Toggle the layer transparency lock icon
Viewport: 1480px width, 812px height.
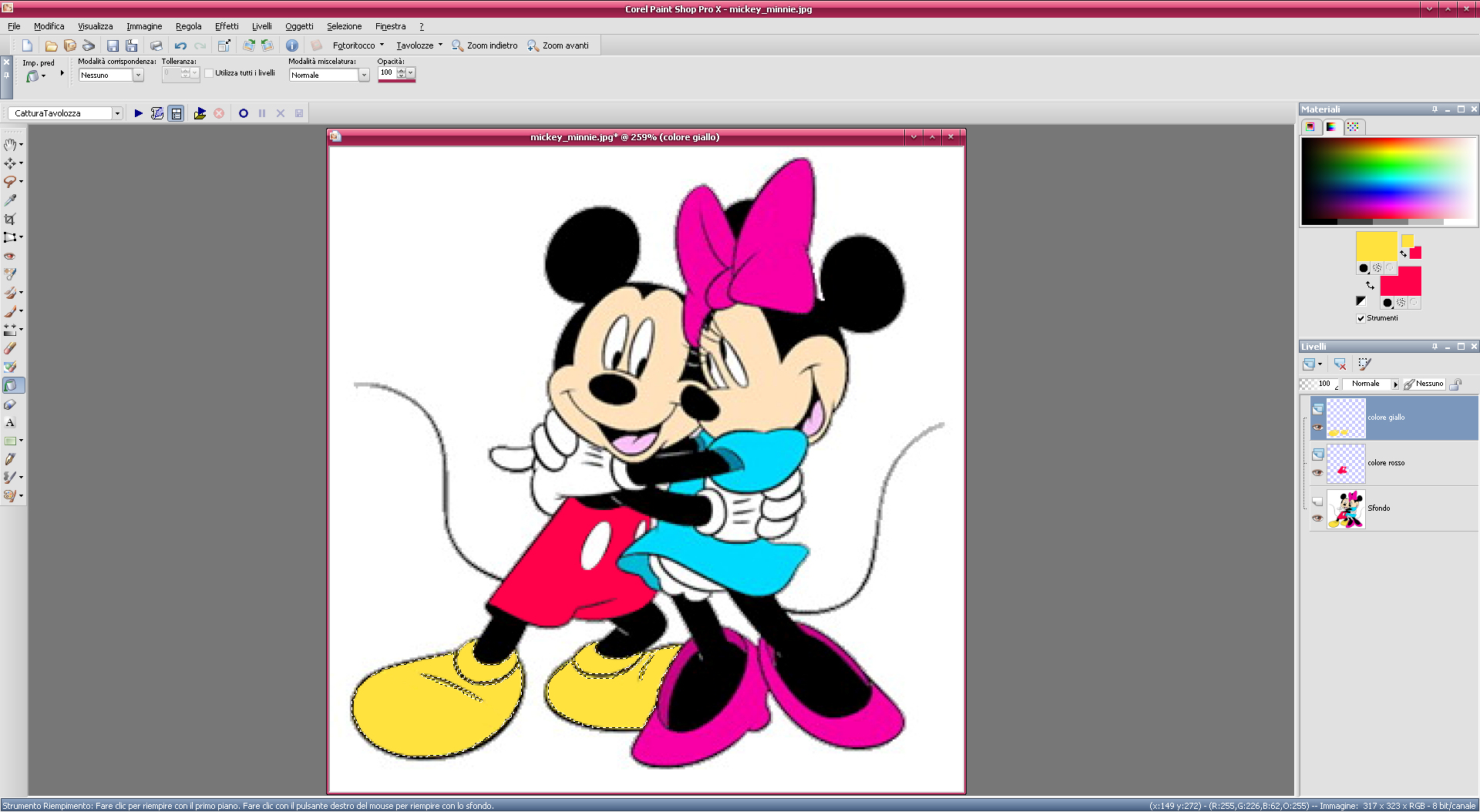click(x=1455, y=384)
